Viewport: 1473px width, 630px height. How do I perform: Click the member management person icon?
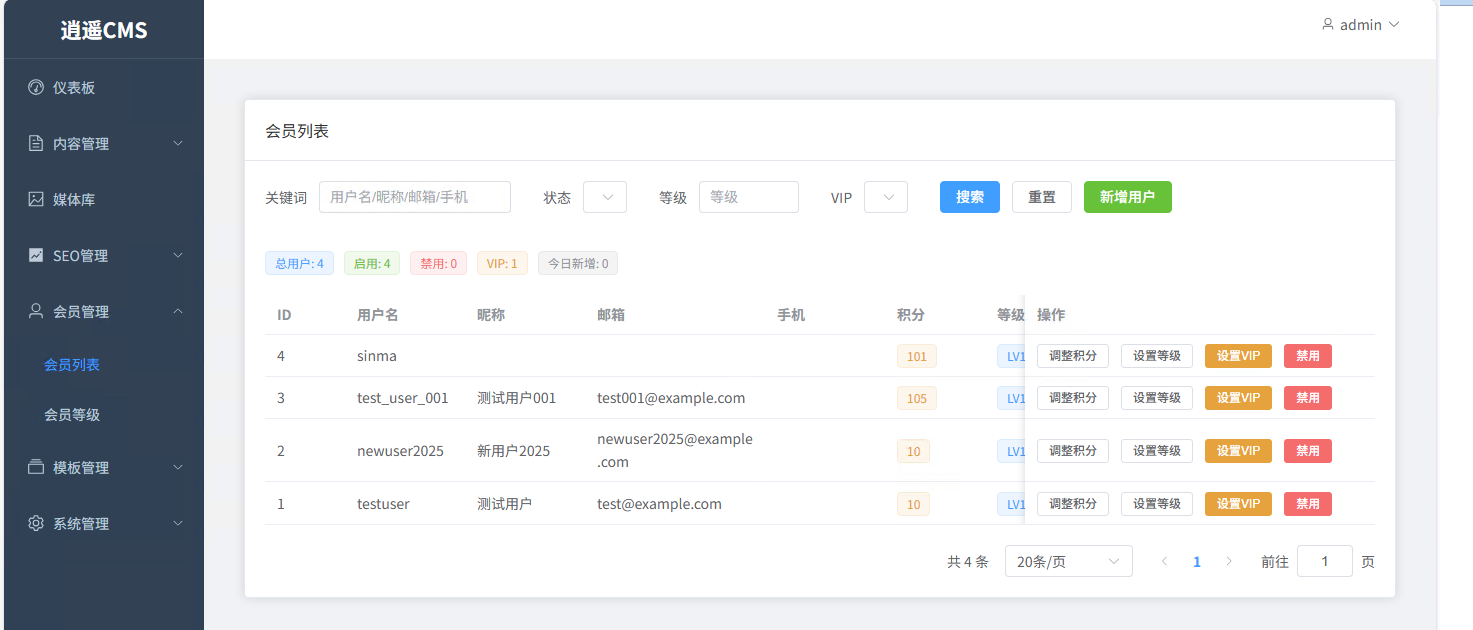click(36, 311)
